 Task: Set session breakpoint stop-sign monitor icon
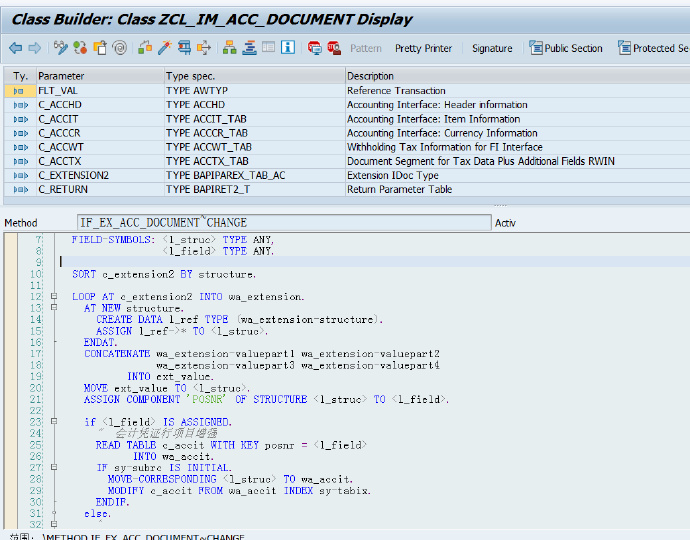pos(314,48)
